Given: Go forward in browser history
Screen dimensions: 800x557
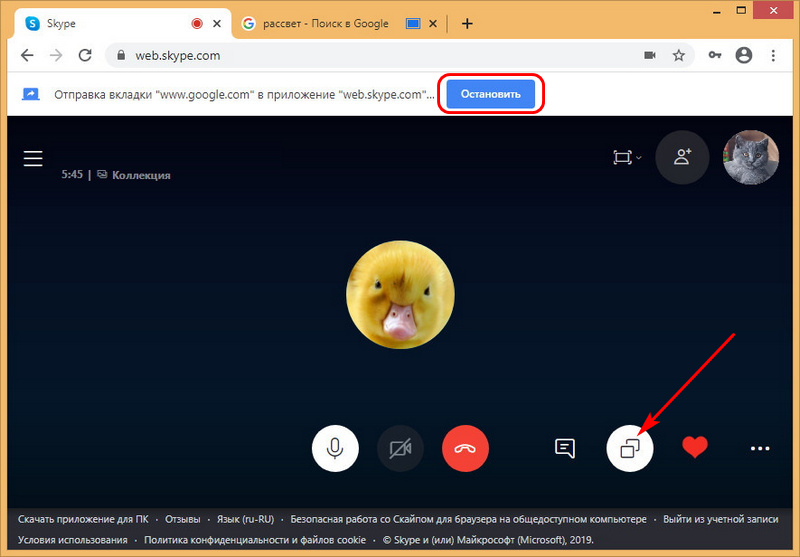Looking at the screenshot, I should [56, 55].
